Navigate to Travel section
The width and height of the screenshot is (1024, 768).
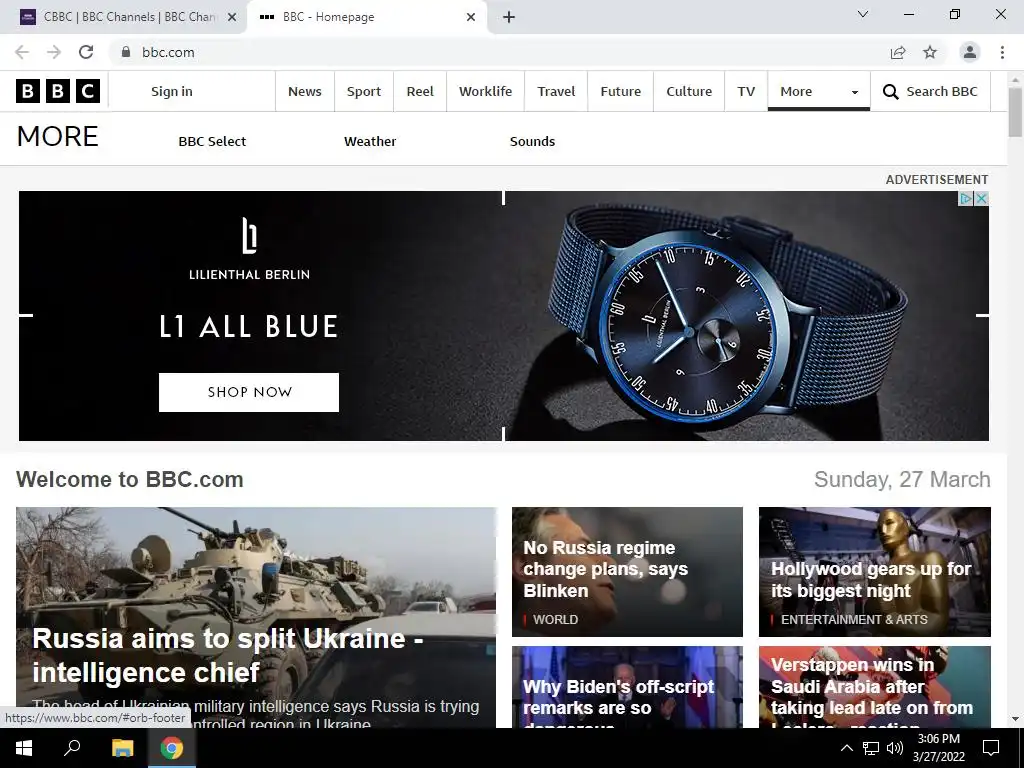pyautogui.click(x=556, y=91)
